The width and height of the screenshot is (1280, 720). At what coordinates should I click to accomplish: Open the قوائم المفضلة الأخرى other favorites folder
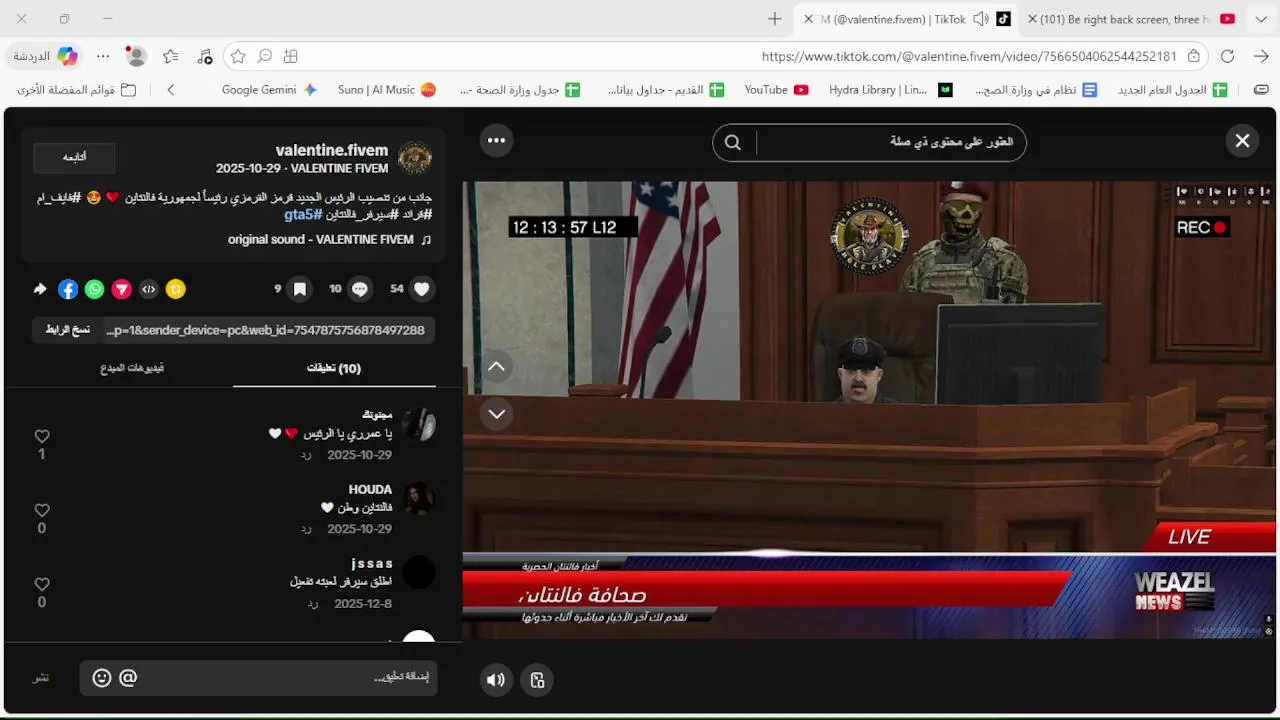coord(77,90)
